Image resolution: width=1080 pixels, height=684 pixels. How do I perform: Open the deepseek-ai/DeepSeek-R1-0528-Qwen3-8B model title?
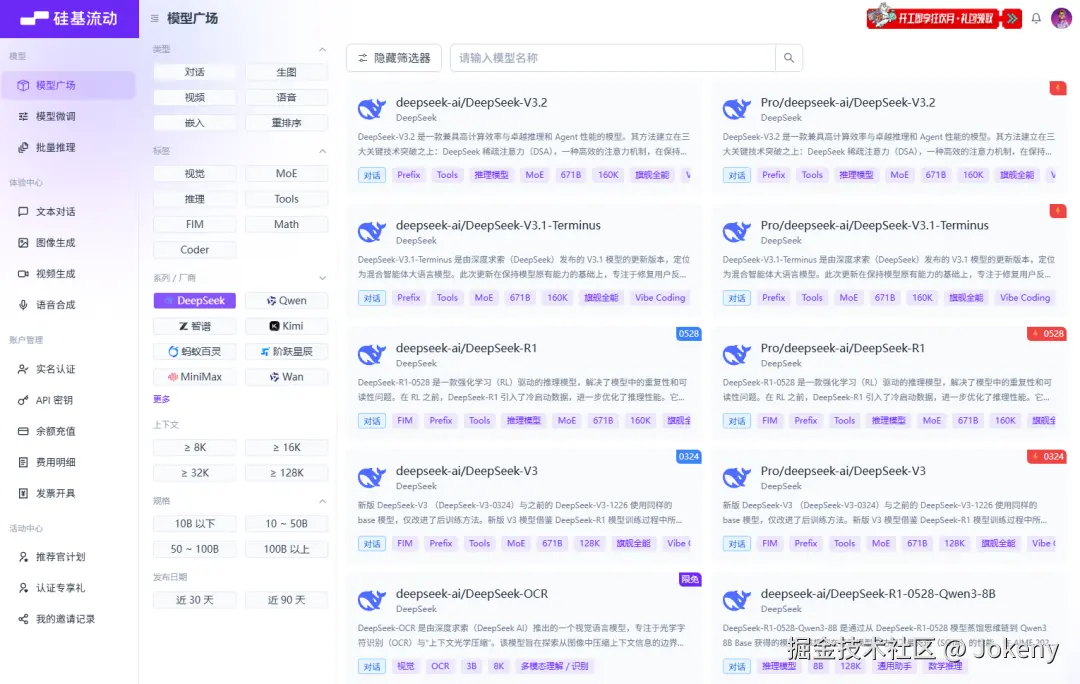pyautogui.click(x=878, y=594)
